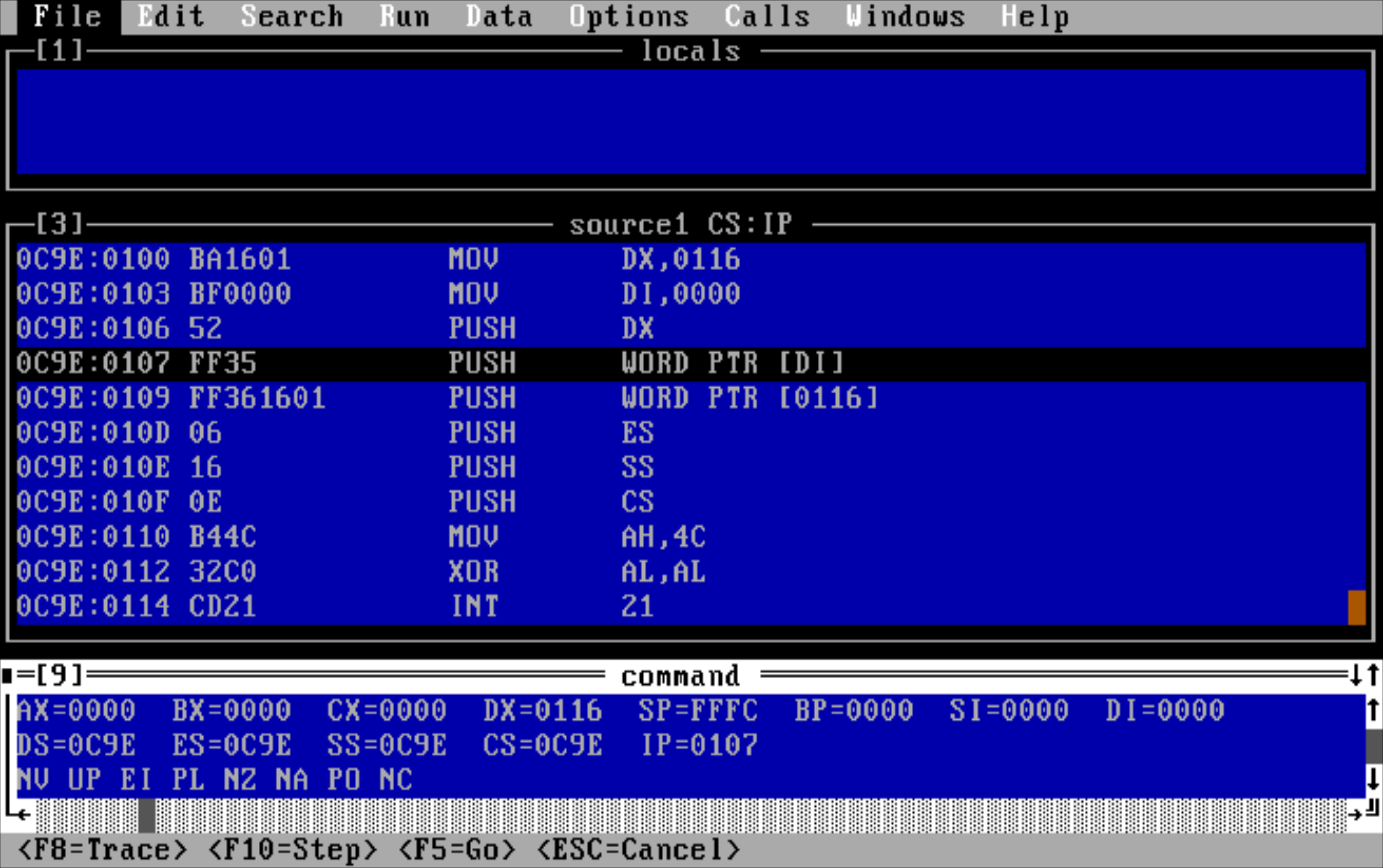Click the NV overflow flag
Screen dimensions: 1383x868
click(33, 780)
